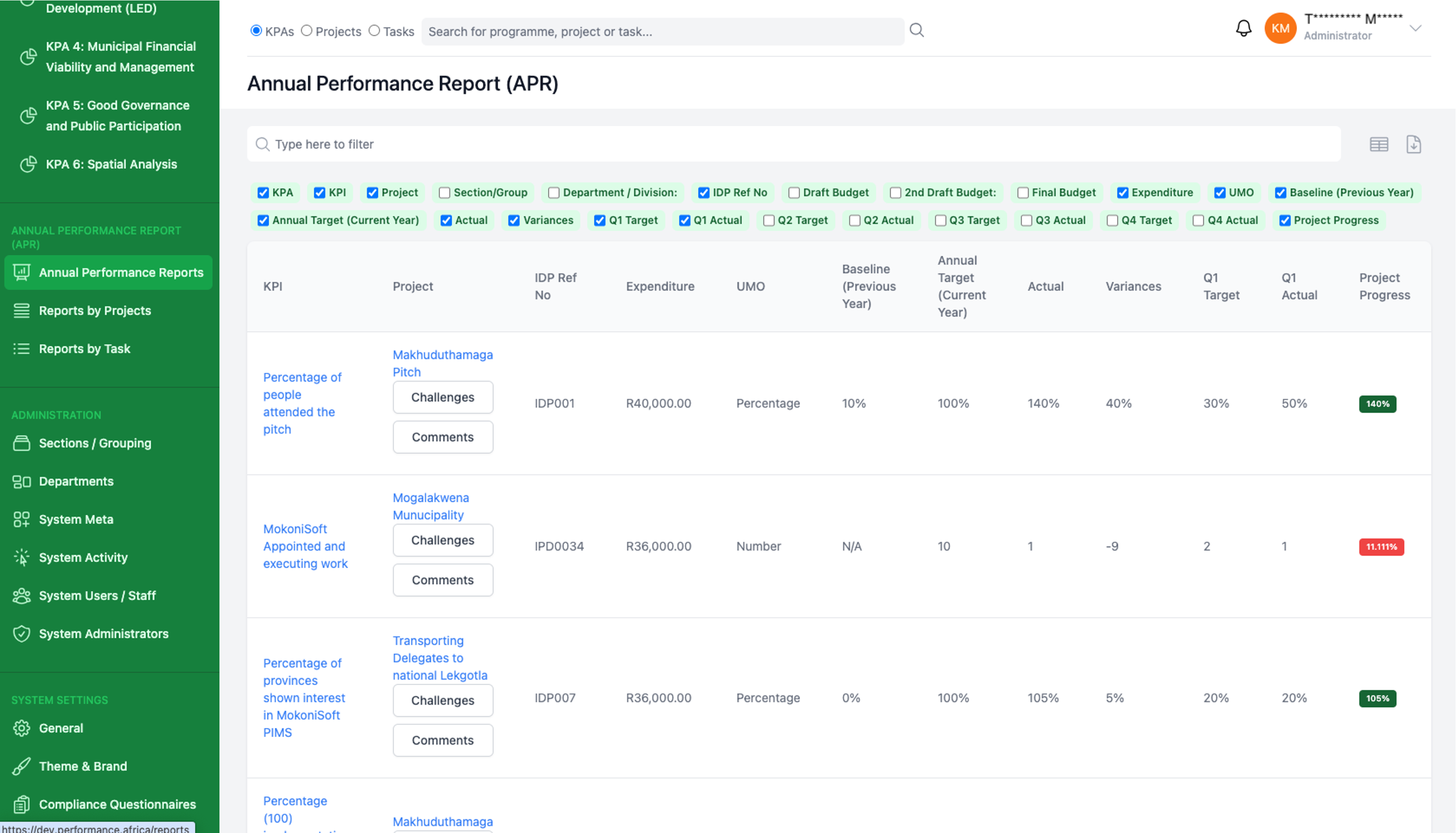Tick the Final Budget checkbox
The width and height of the screenshot is (1456, 833).
1023,193
